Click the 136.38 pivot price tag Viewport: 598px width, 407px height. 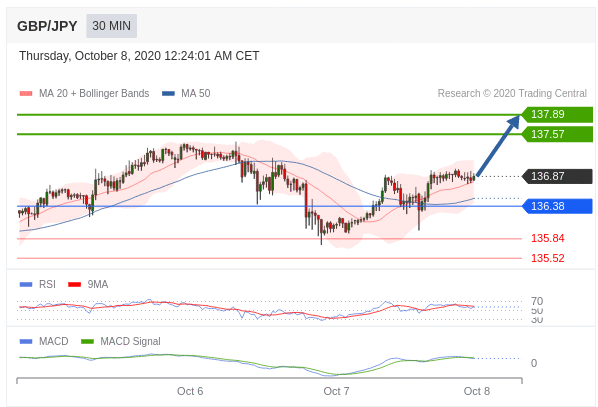pos(557,206)
